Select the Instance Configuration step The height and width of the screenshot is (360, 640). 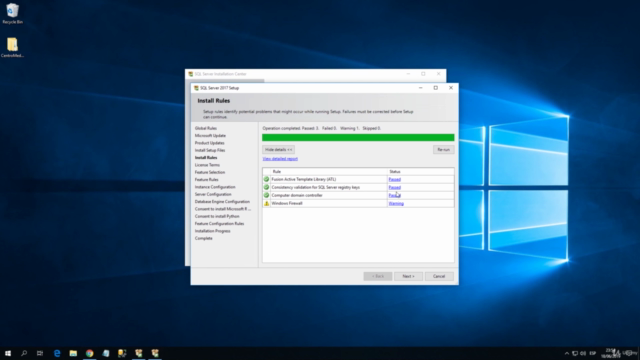point(215,187)
